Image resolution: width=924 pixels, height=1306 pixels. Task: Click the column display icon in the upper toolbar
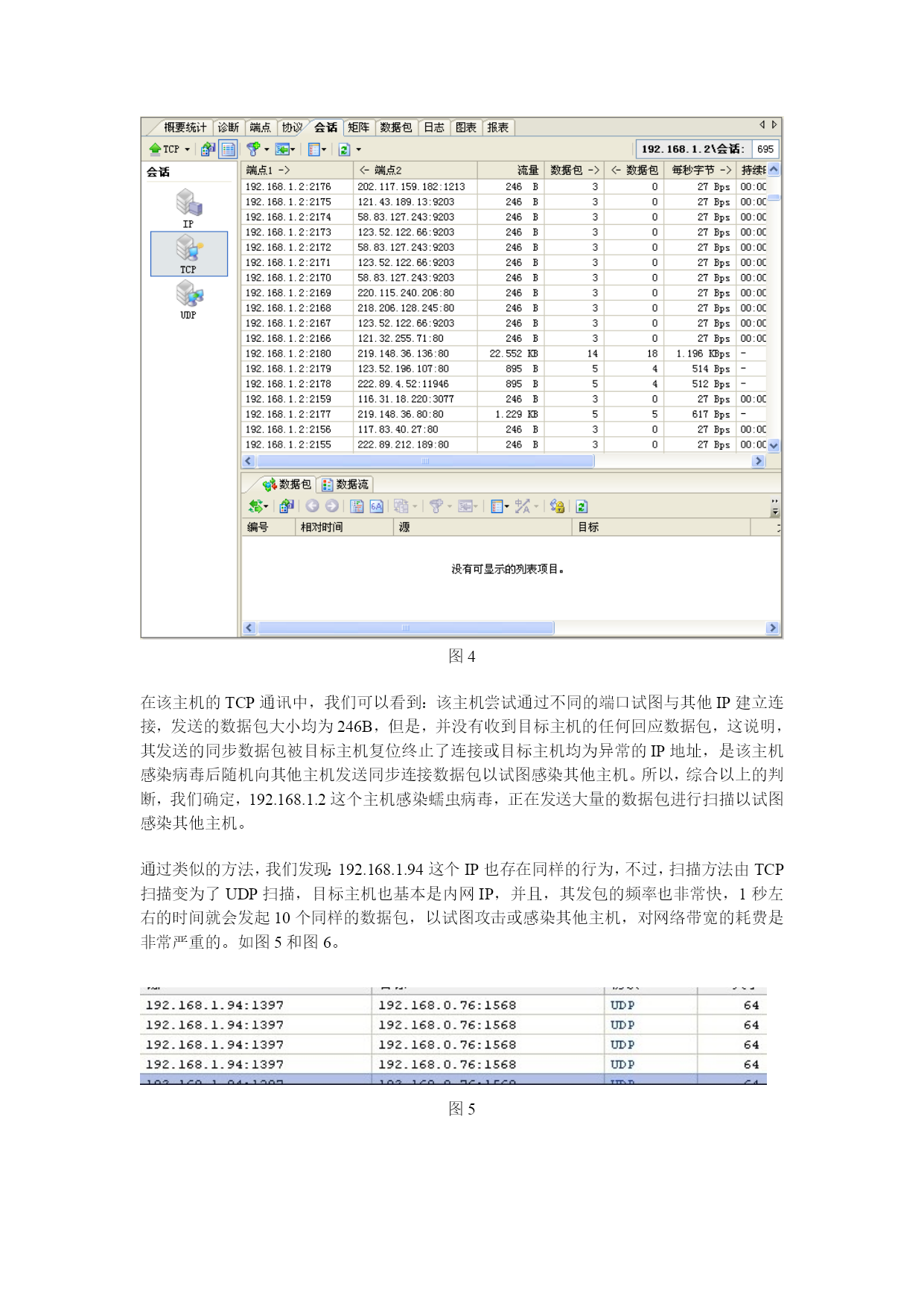314,149
